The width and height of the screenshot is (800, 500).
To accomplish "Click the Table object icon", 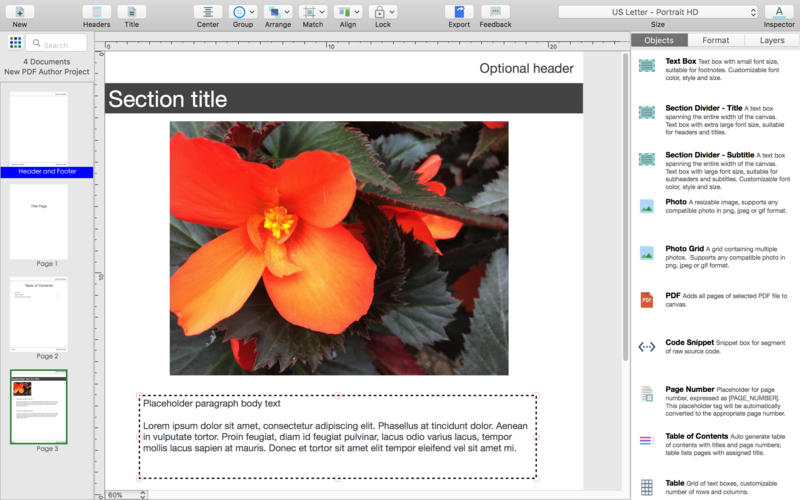I will (646, 487).
